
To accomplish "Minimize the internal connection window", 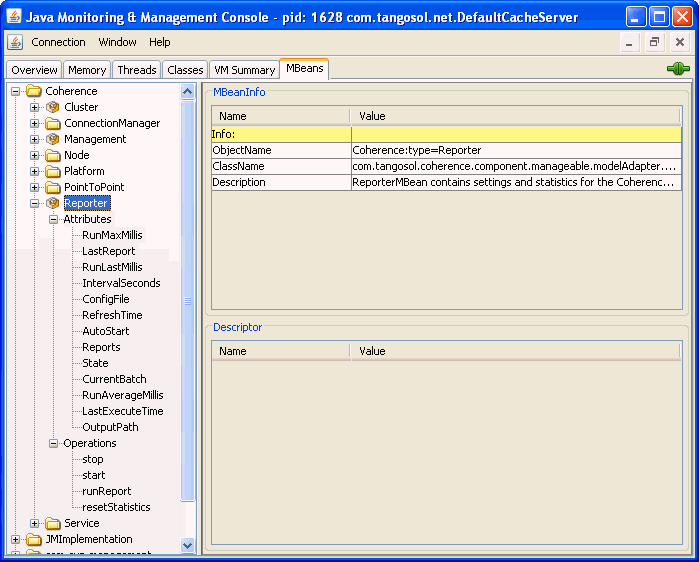I will tap(629, 42).
